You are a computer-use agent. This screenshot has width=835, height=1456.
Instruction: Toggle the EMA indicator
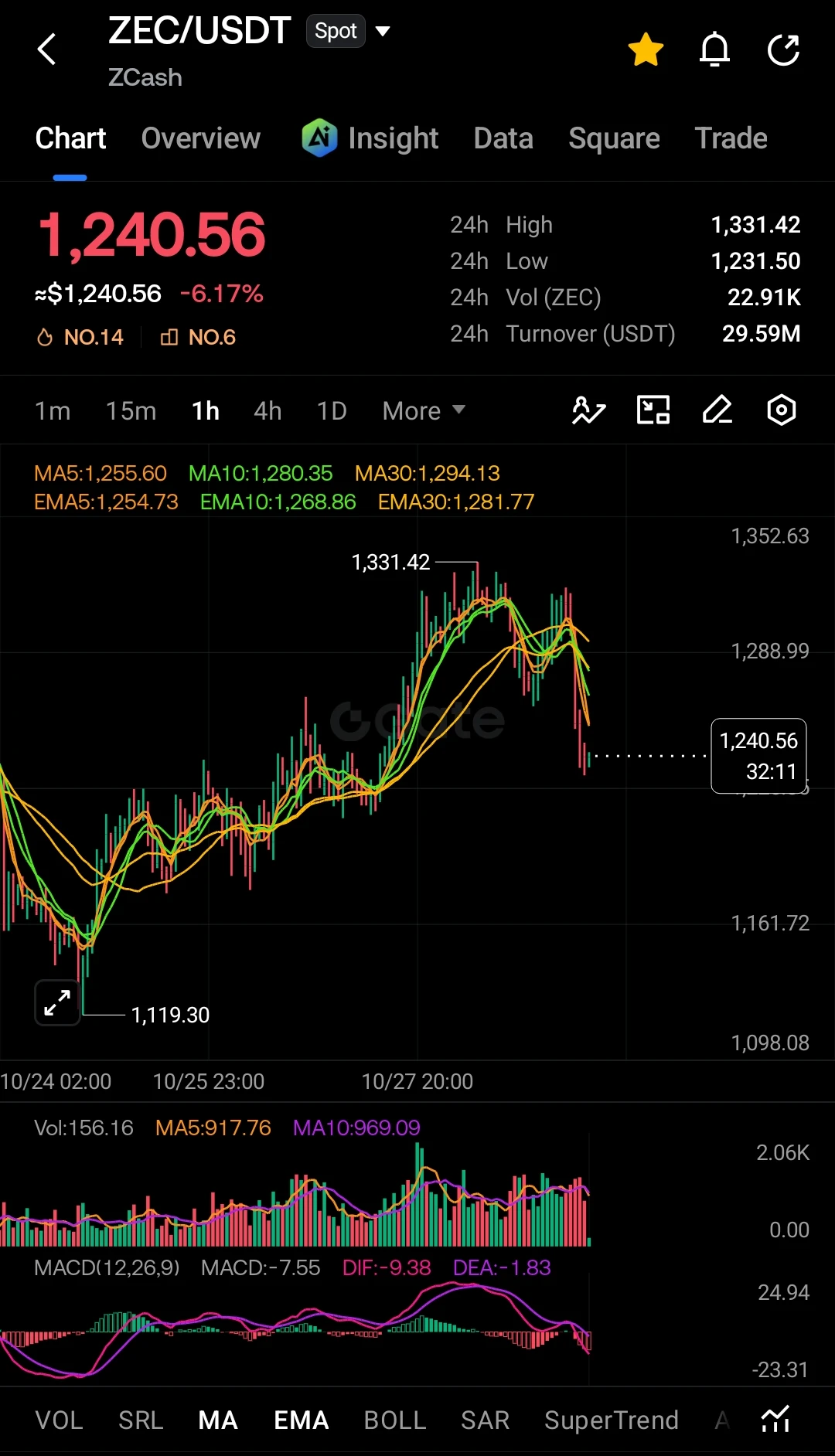pos(302,1420)
